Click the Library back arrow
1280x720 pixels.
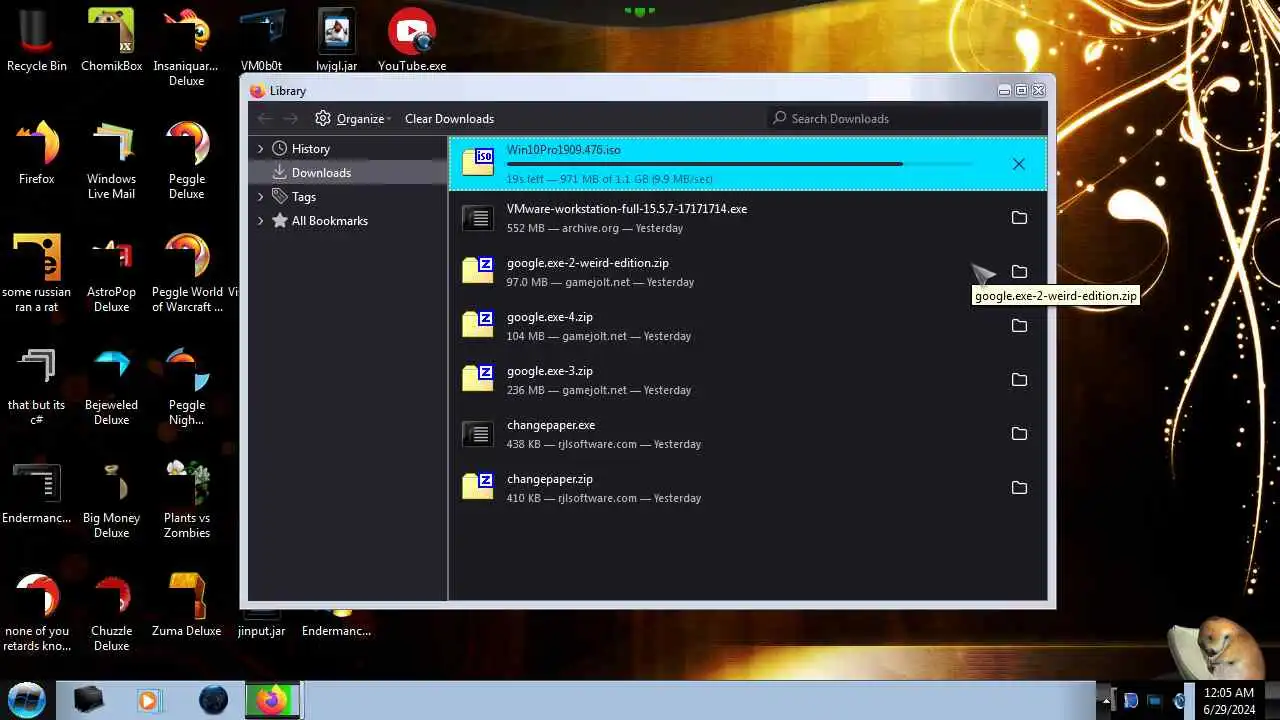[x=265, y=118]
